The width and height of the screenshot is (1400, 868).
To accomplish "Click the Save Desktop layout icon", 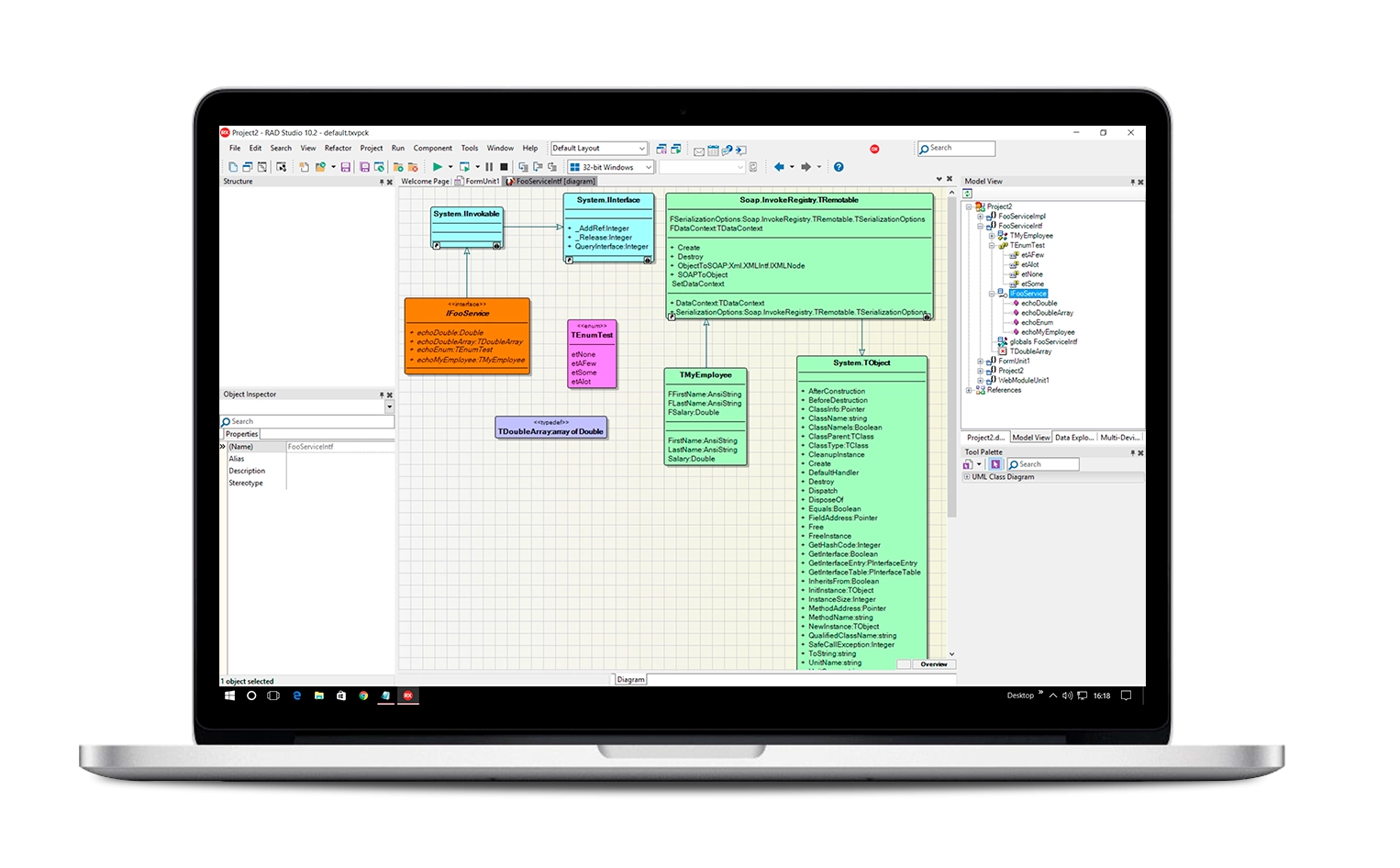I will [661, 149].
